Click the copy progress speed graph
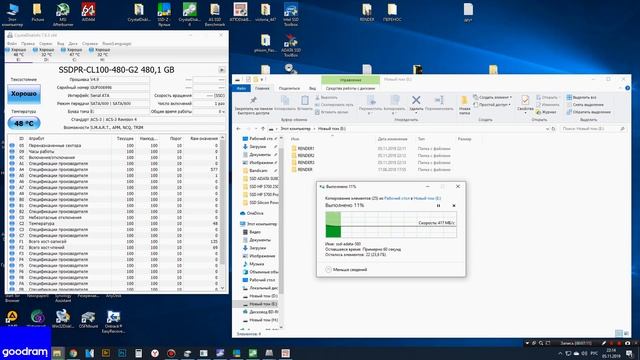Image resolution: width=640 pixels, height=360 pixels. (391, 224)
